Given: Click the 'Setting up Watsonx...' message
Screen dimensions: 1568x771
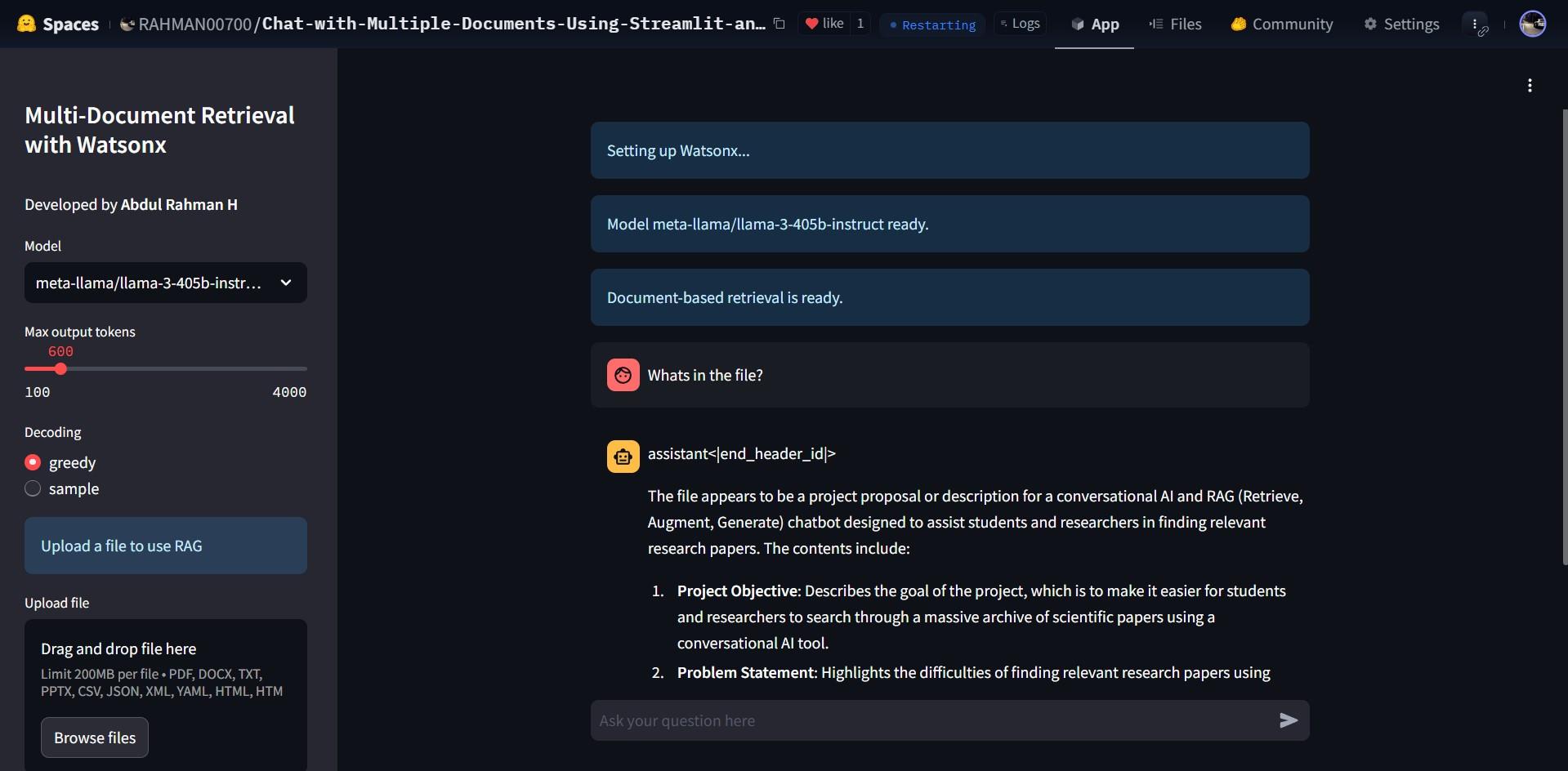Looking at the screenshot, I should (x=949, y=150).
